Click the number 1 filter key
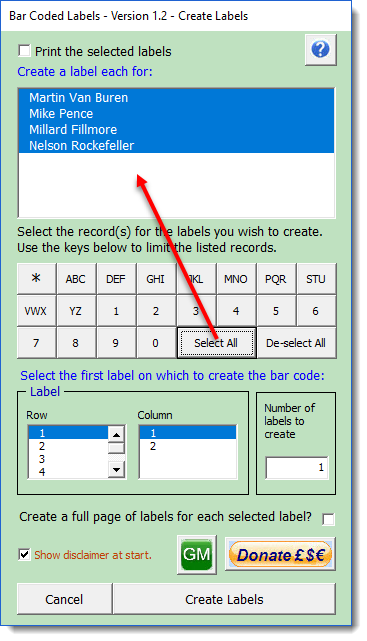This screenshot has height=641, width=367. click(x=116, y=311)
